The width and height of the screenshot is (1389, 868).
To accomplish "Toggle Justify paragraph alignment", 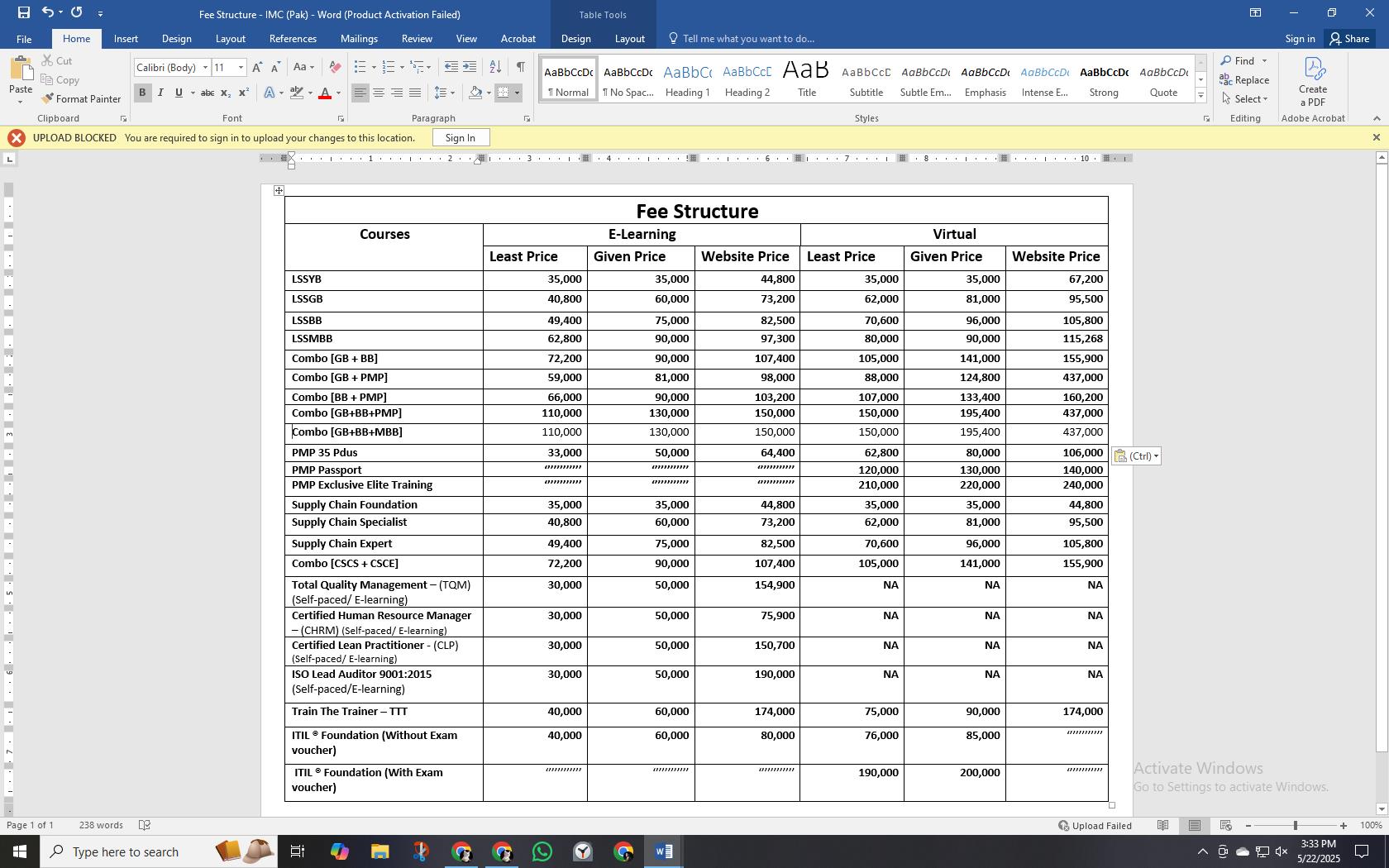I will (x=415, y=93).
